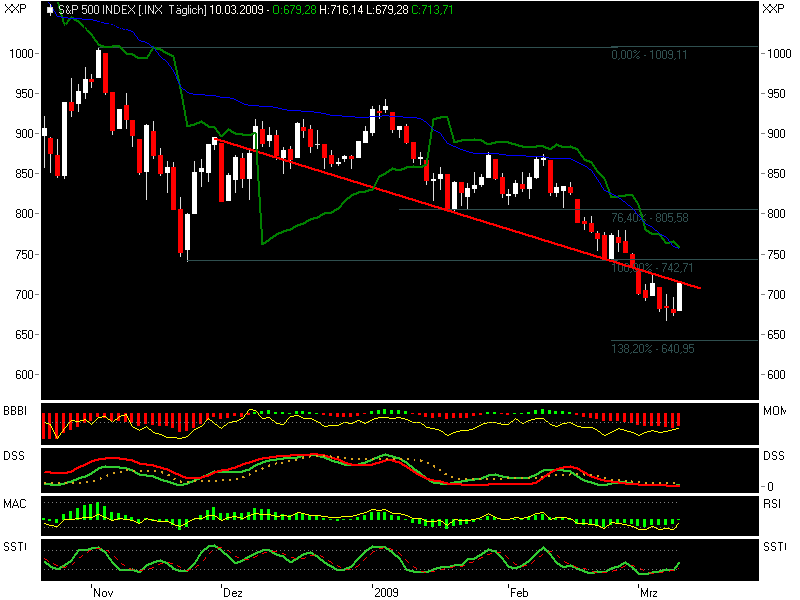Select the SSTI indicator label on left
Image resolution: width=800 pixels, height=600 pixels.
[x=13, y=544]
